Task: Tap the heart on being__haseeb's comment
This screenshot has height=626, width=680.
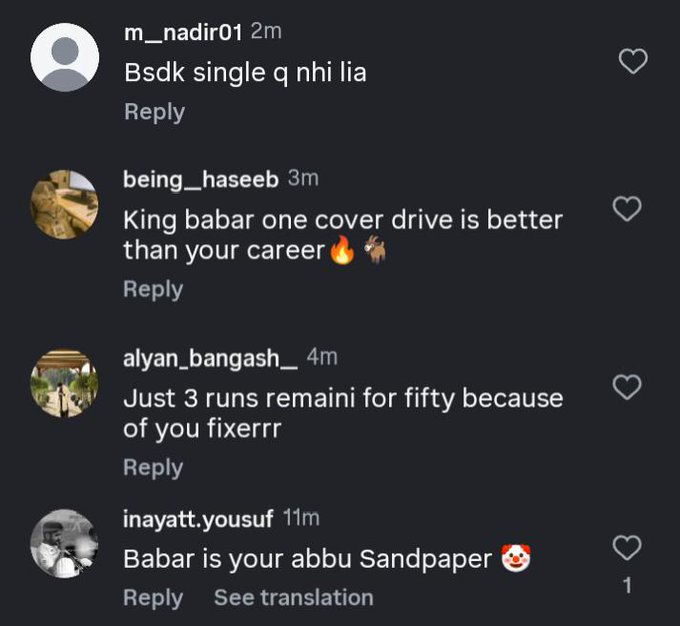Action: coord(626,209)
